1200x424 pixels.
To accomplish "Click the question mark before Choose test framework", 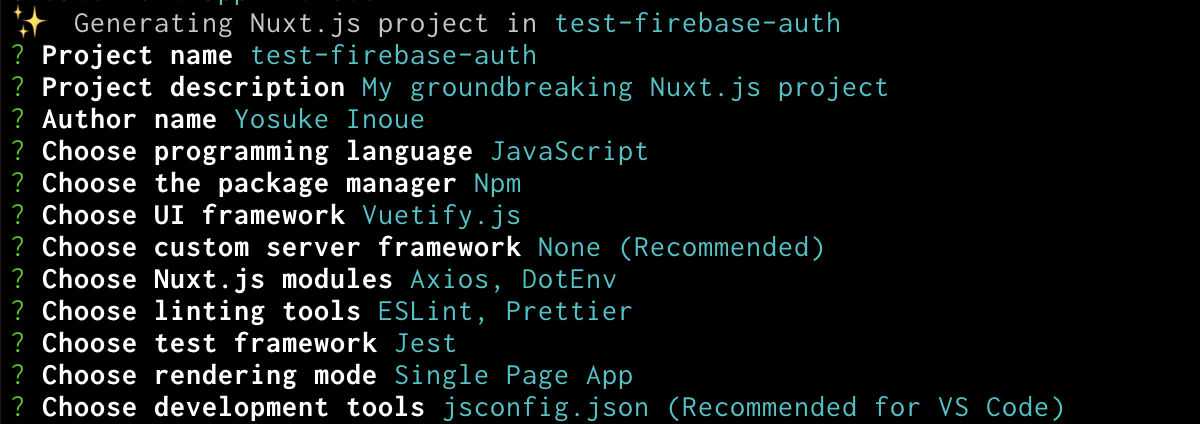I will coord(17,343).
